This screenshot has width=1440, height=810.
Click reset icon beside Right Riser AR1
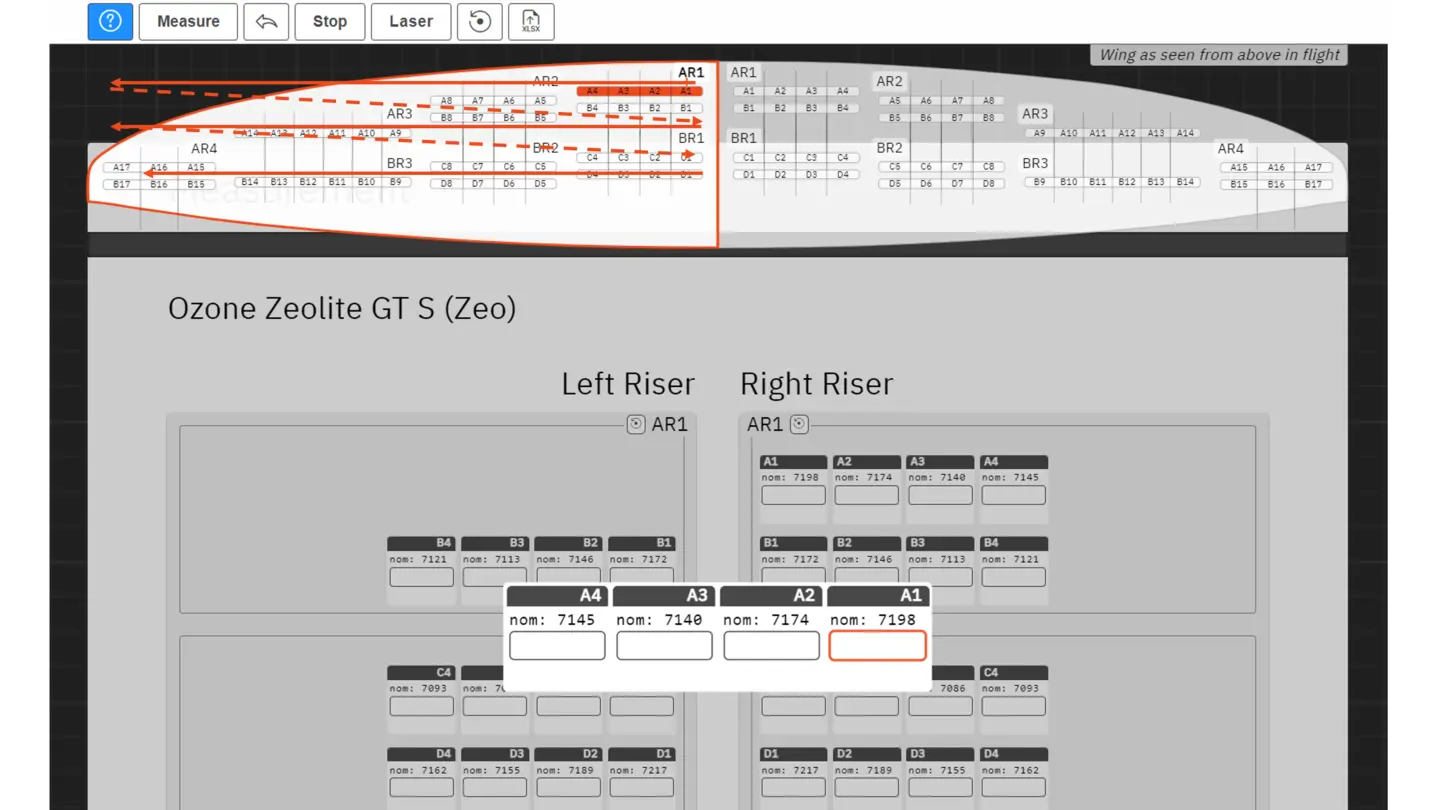click(x=799, y=424)
